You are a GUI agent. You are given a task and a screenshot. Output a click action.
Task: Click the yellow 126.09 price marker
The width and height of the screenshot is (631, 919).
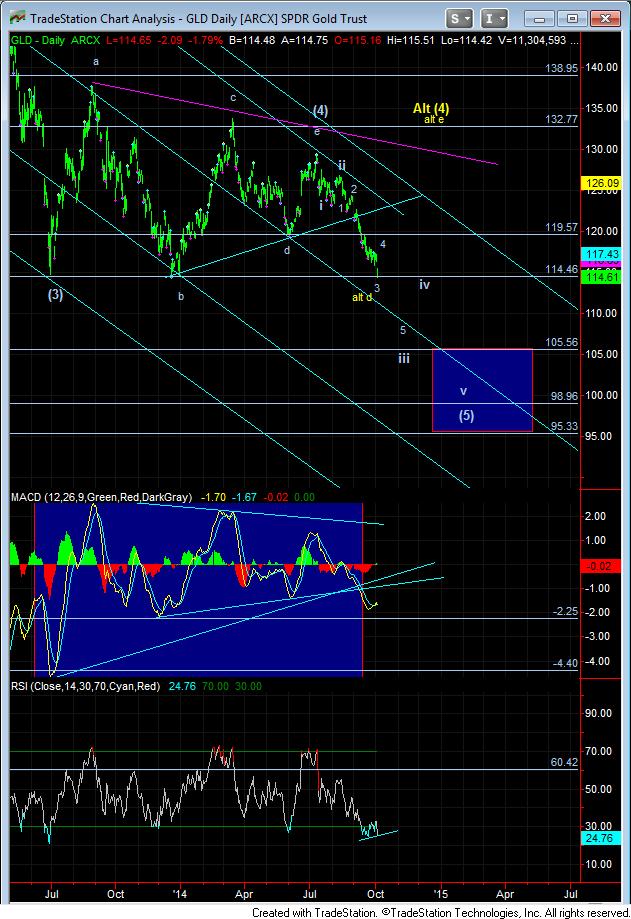(x=601, y=183)
